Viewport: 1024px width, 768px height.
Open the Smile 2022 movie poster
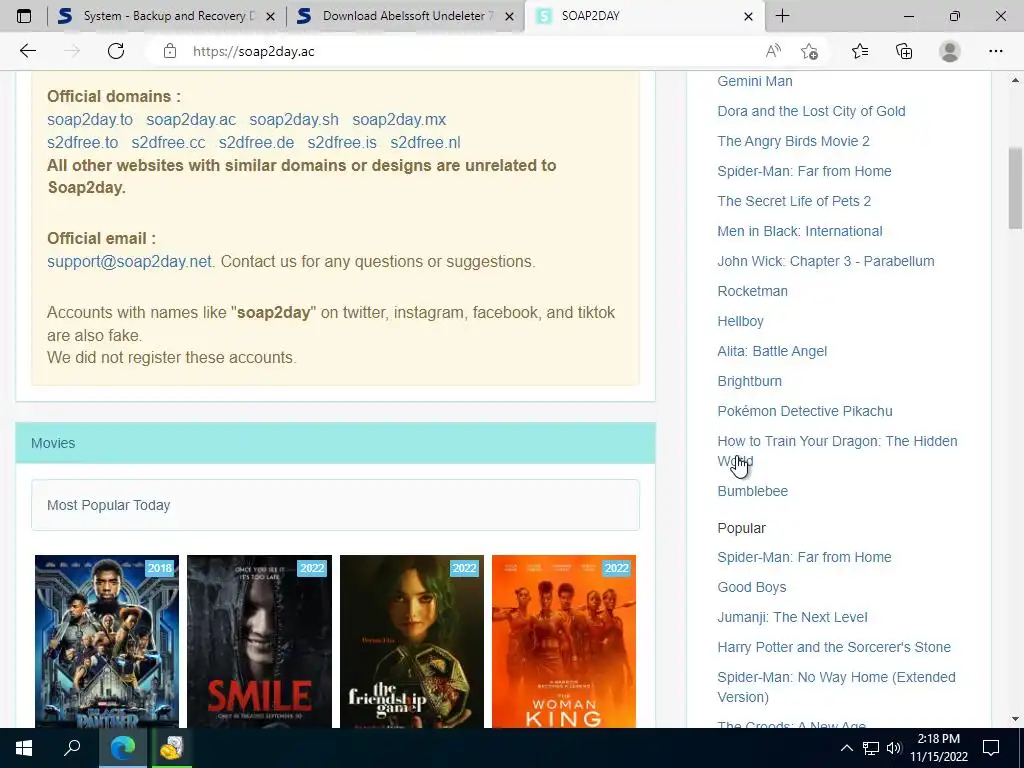tap(259, 641)
